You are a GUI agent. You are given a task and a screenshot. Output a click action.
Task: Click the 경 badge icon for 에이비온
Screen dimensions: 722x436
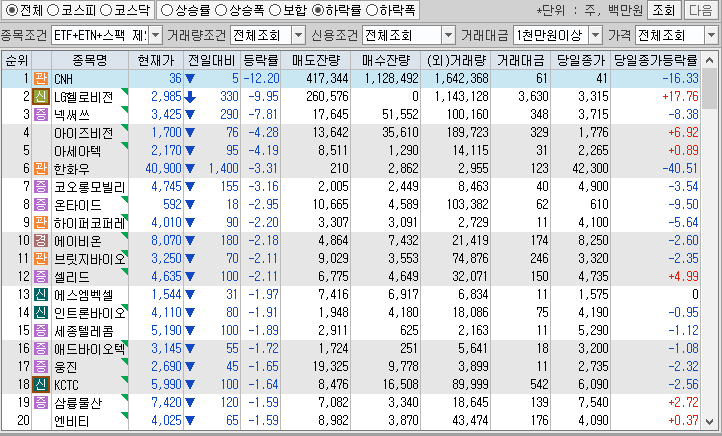point(41,240)
